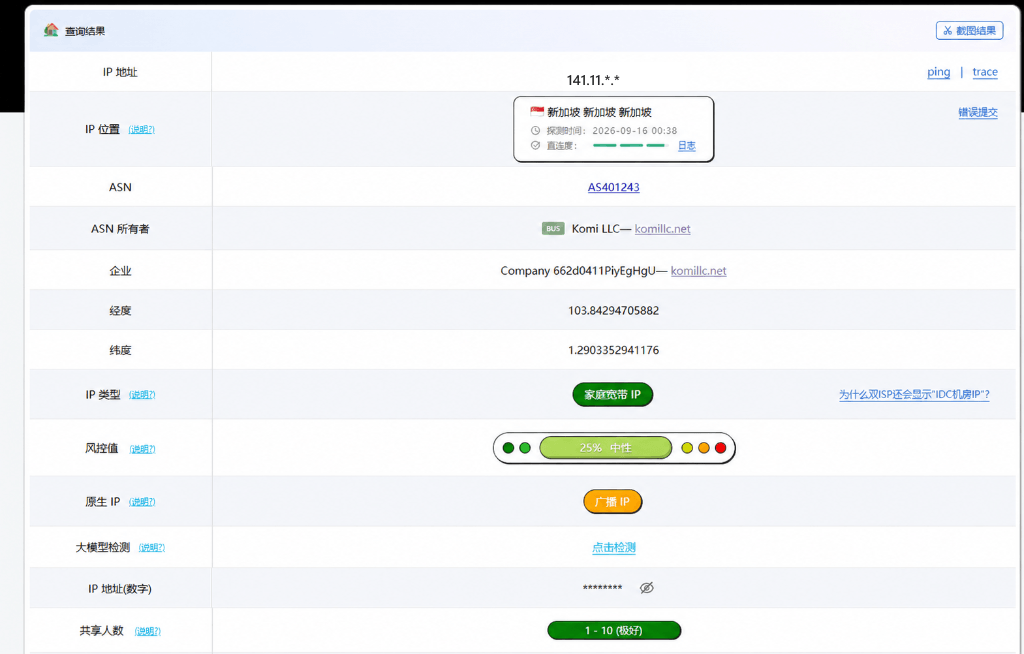The width and height of the screenshot is (1024, 654).
Task: Open the 说明 link beside 共享人数
Action: point(148,631)
